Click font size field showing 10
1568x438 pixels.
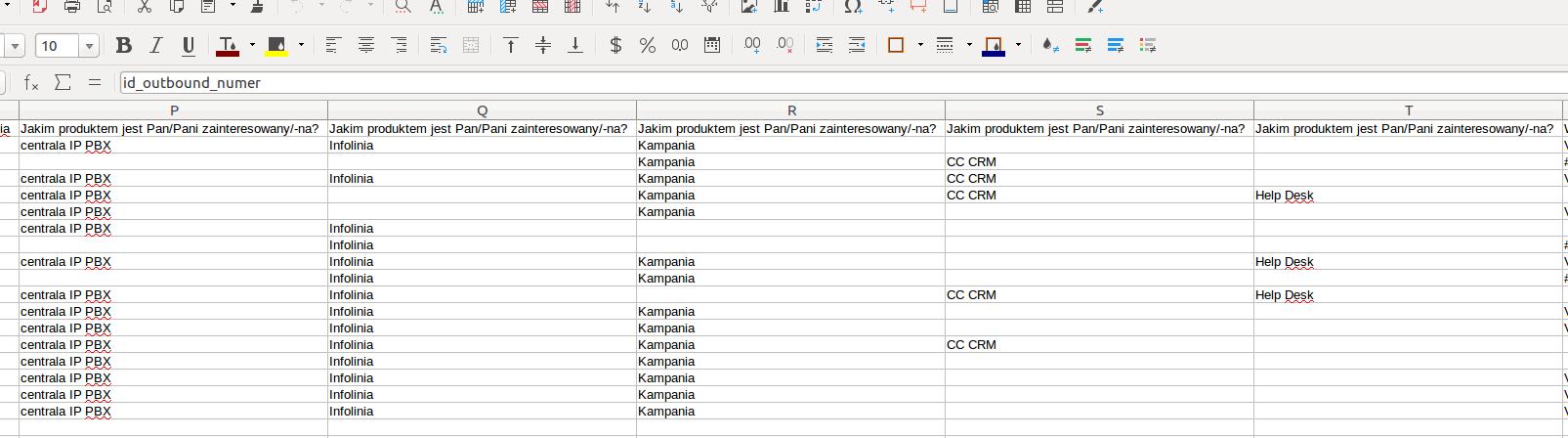tap(59, 46)
